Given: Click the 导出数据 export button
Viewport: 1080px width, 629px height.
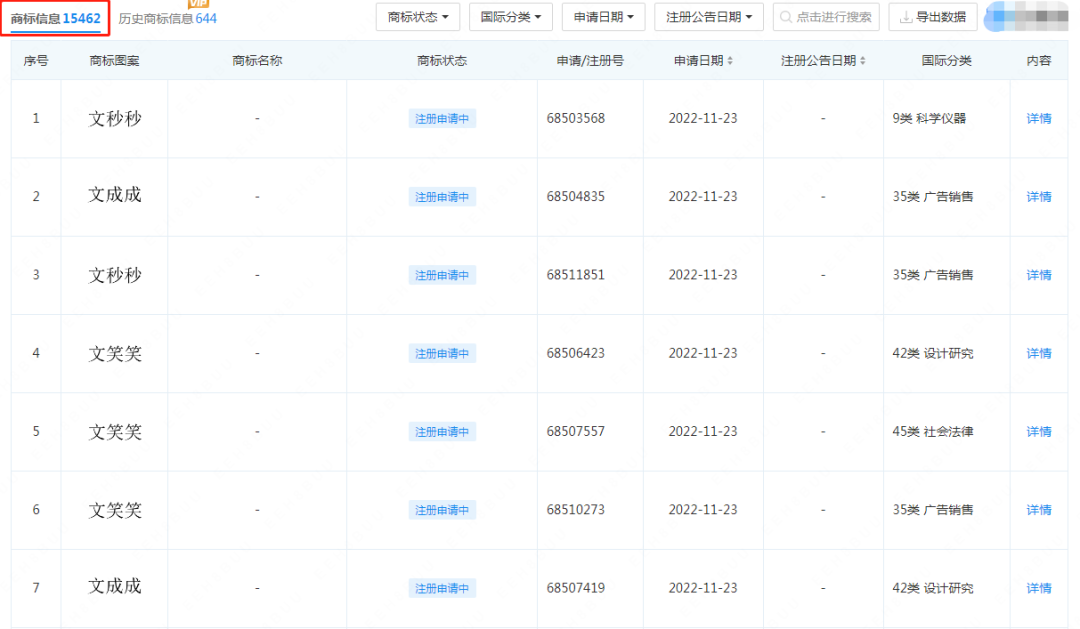Looking at the screenshot, I should (933, 17).
